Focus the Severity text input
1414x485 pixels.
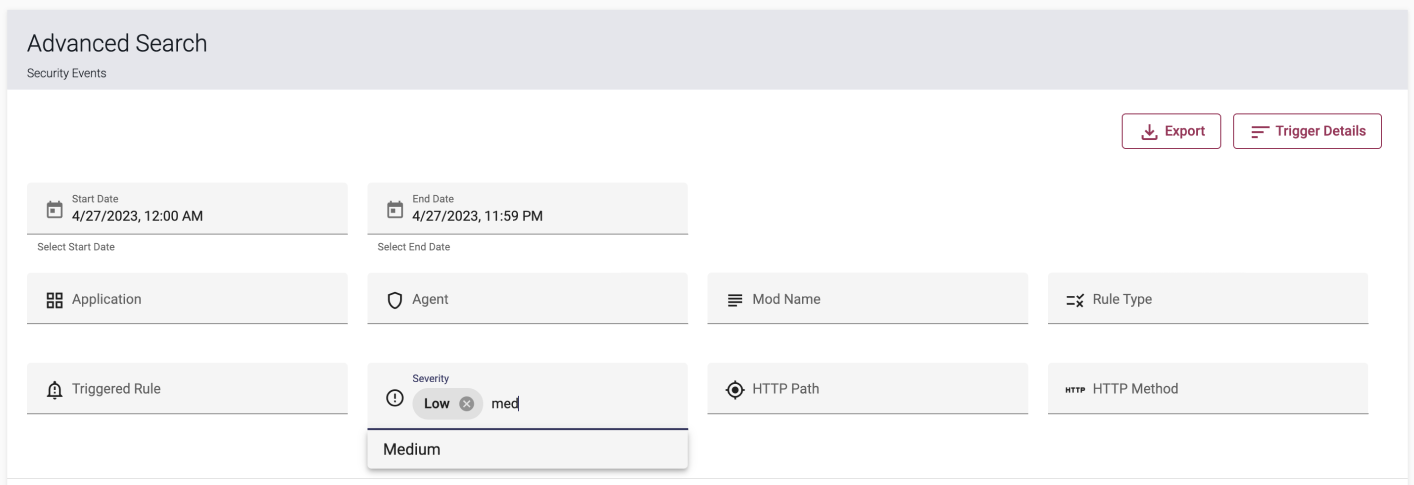point(582,404)
